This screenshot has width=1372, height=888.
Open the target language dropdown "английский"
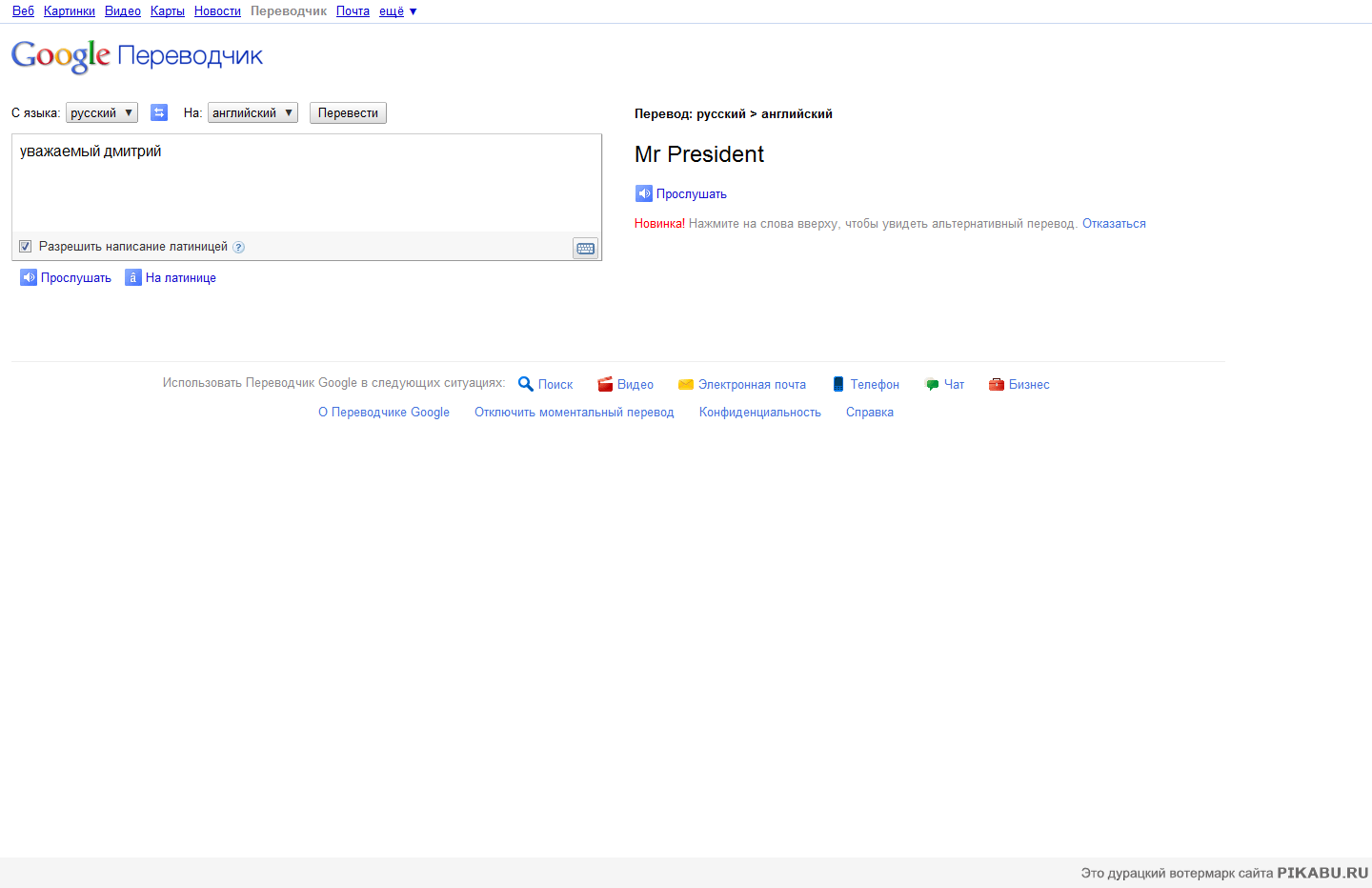252,112
